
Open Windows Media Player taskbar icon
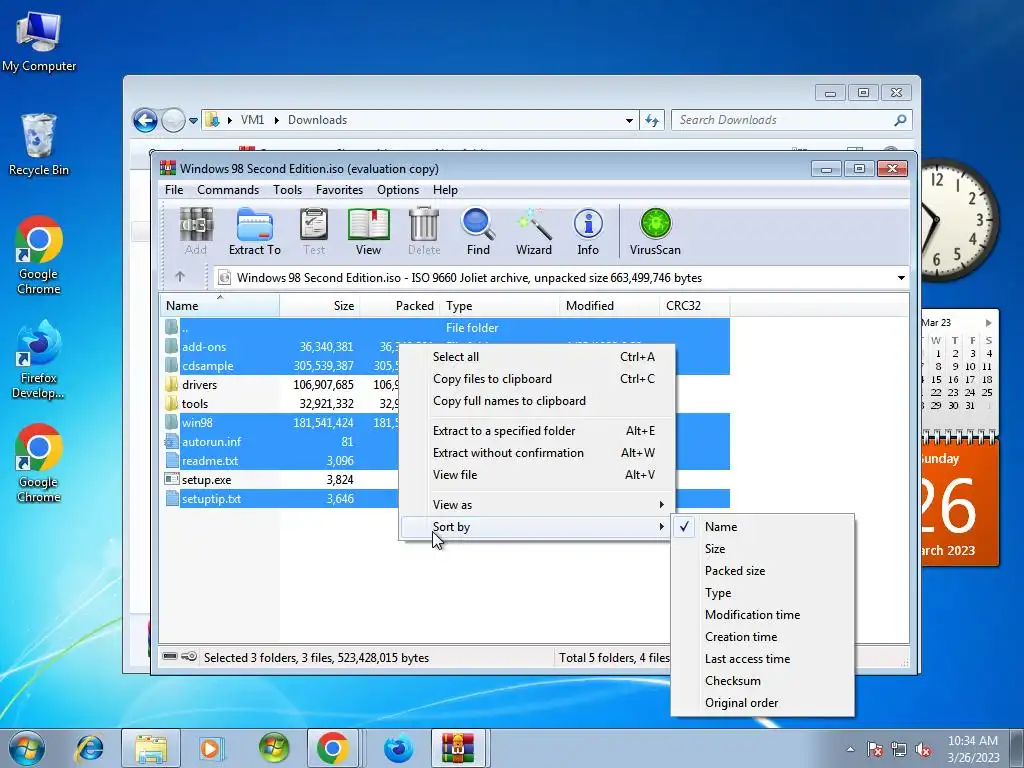pyautogui.click(x=212, y=748)
